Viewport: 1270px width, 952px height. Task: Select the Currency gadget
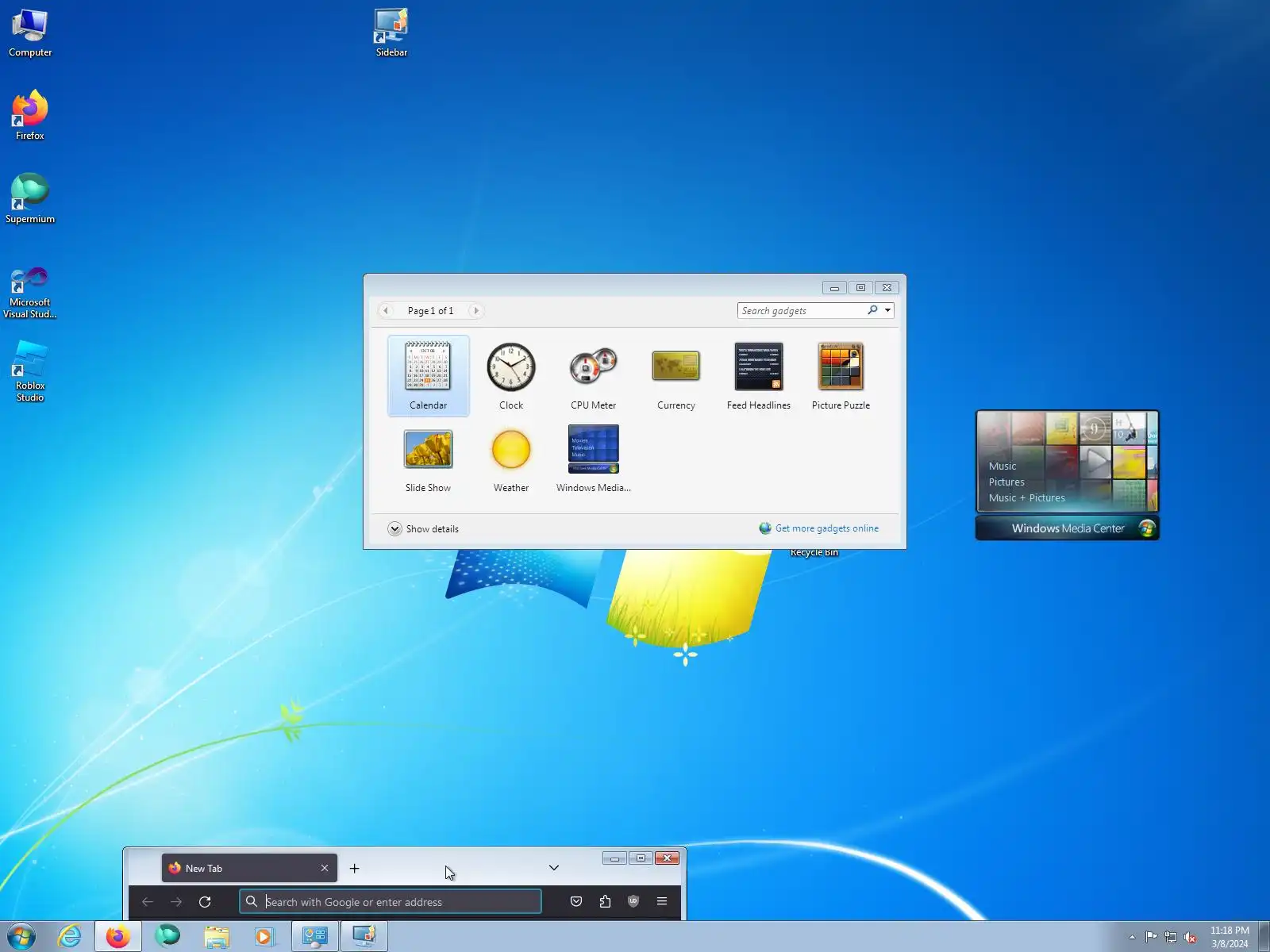pos(676,375)
